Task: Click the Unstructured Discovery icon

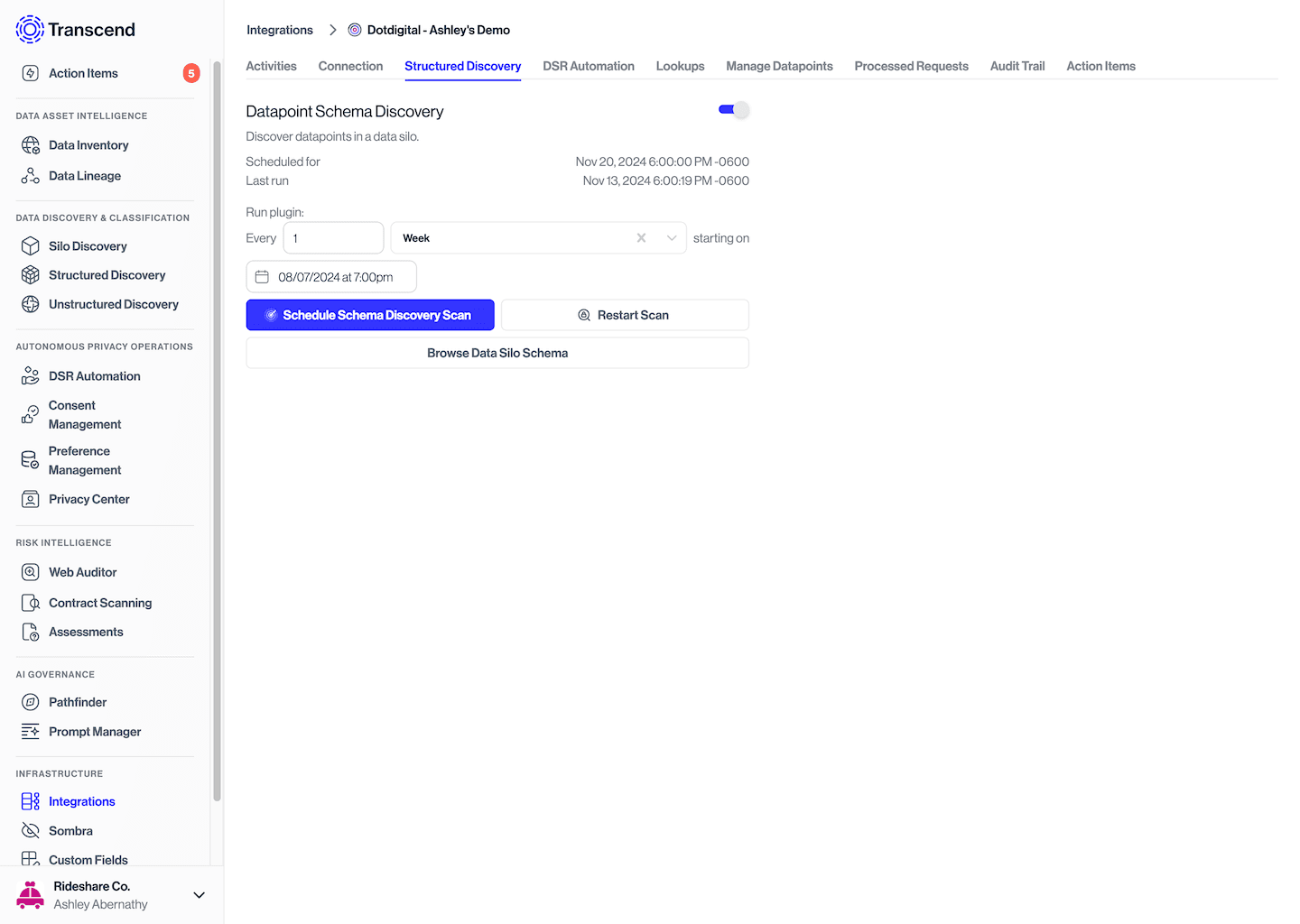Action: point(30,304)
